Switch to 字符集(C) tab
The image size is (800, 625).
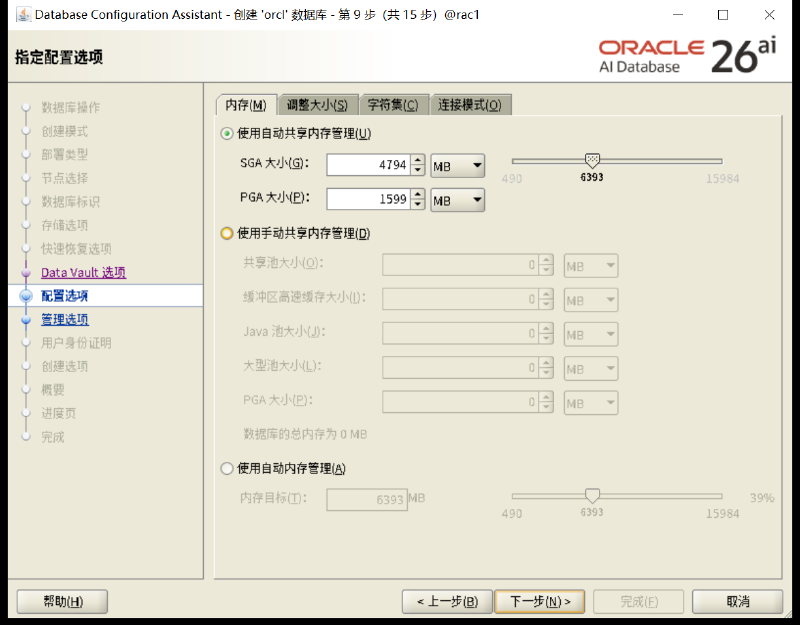[393, 105]
